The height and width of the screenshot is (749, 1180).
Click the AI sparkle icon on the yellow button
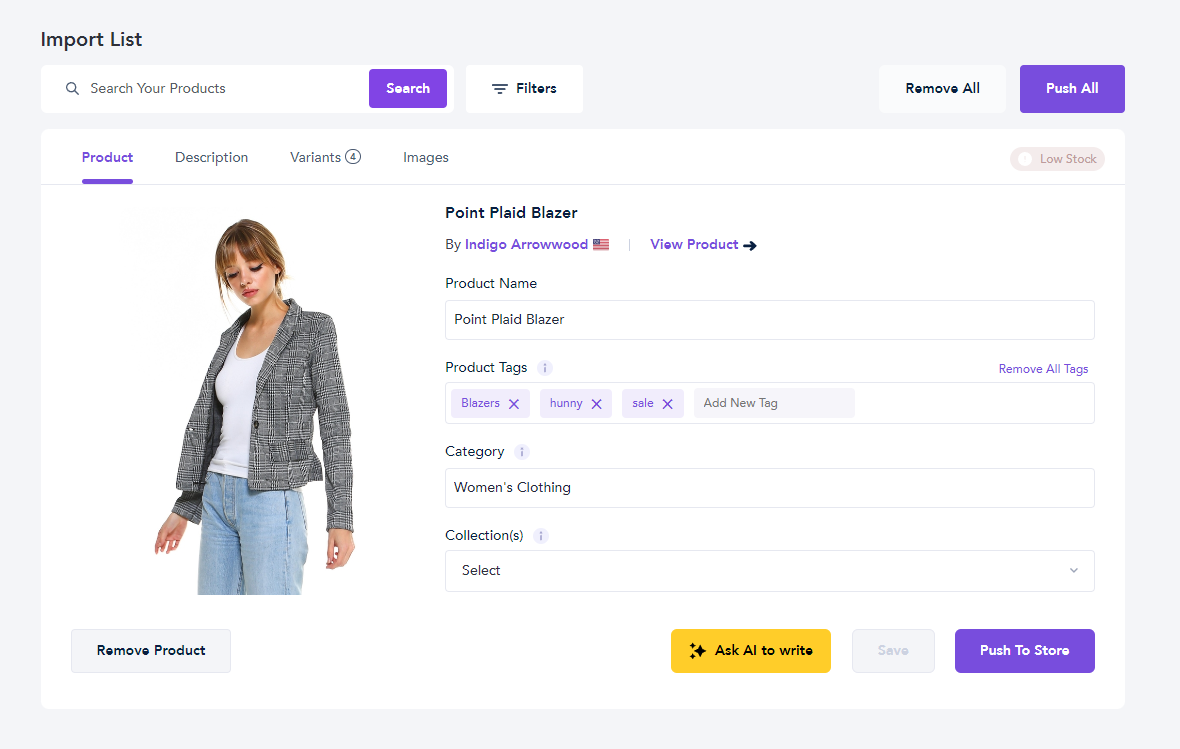(x=696, y=651)
